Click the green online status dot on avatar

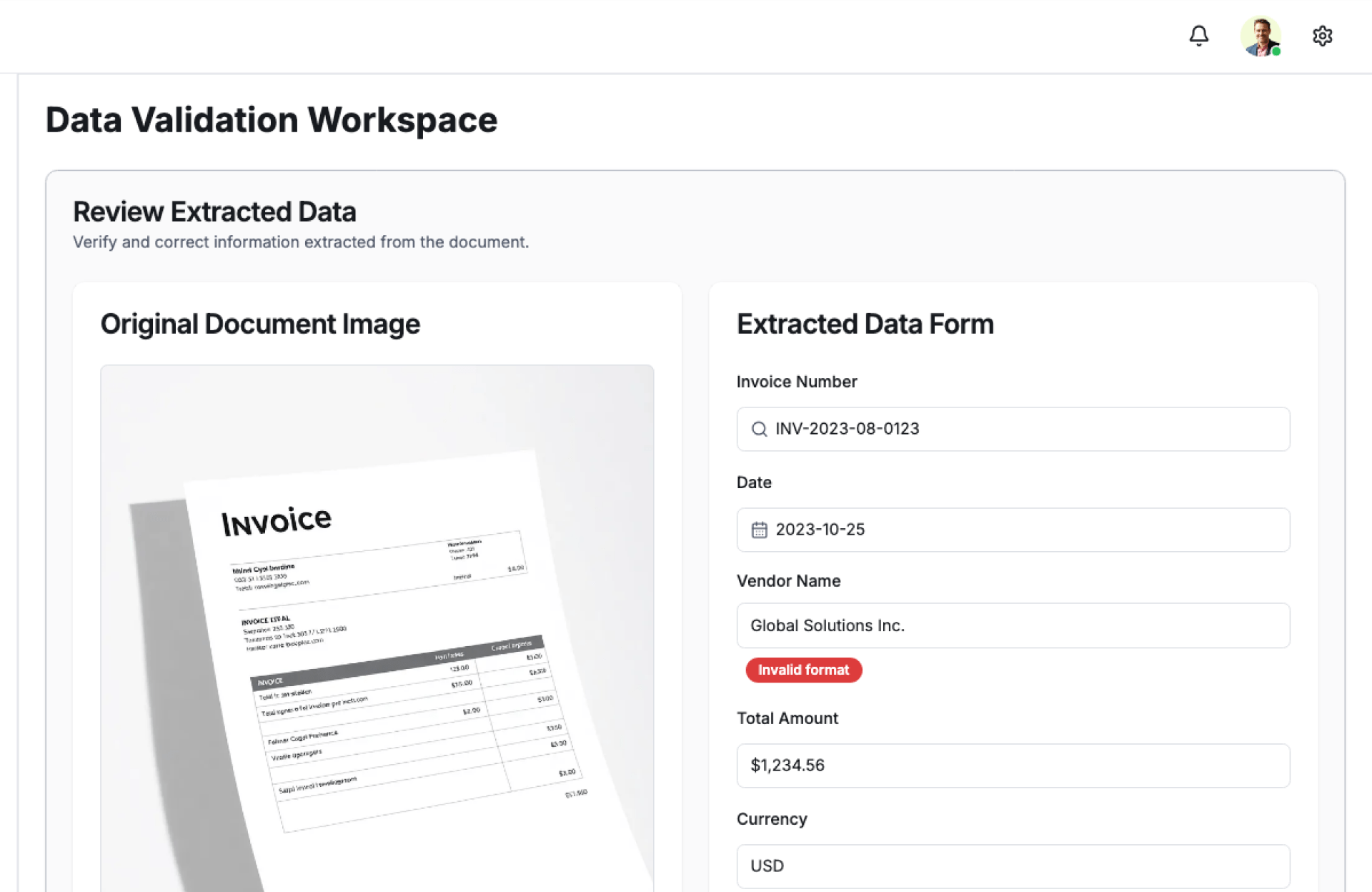pyautogui.click(x=1276, y=51)
